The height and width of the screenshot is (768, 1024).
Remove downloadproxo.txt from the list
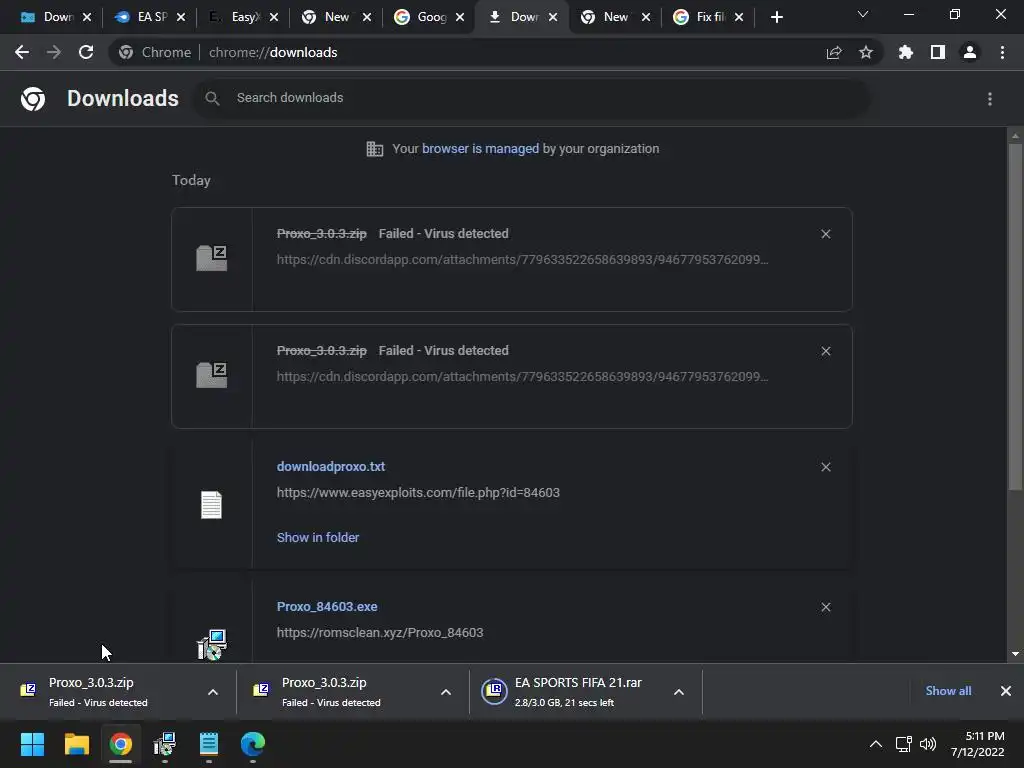point(825,467)
